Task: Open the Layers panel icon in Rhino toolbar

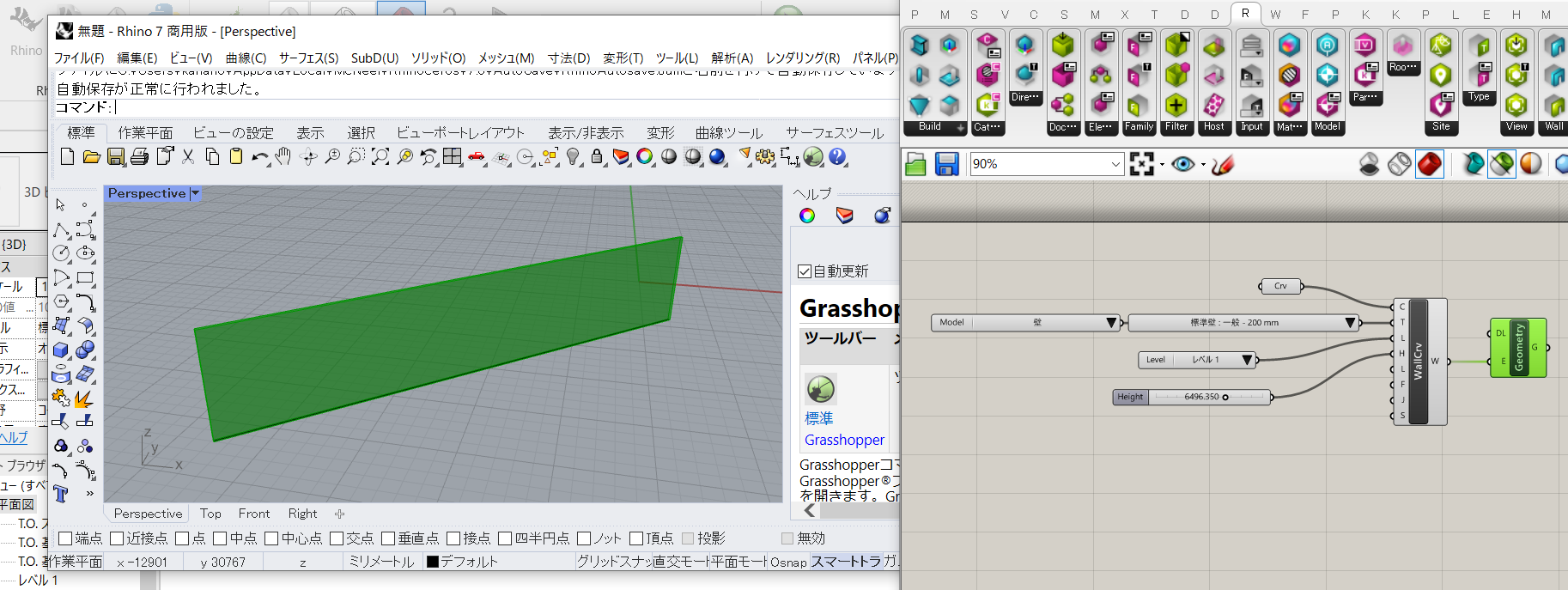Action: [x=621, y=156]
